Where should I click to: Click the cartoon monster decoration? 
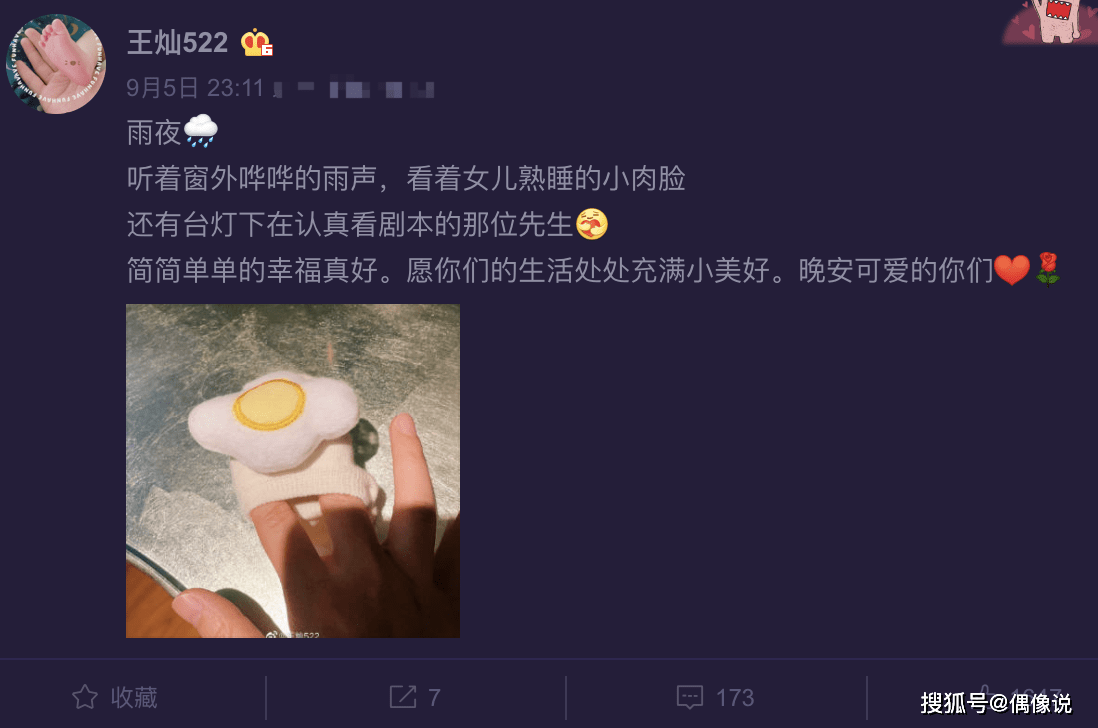pos(1049,22)
